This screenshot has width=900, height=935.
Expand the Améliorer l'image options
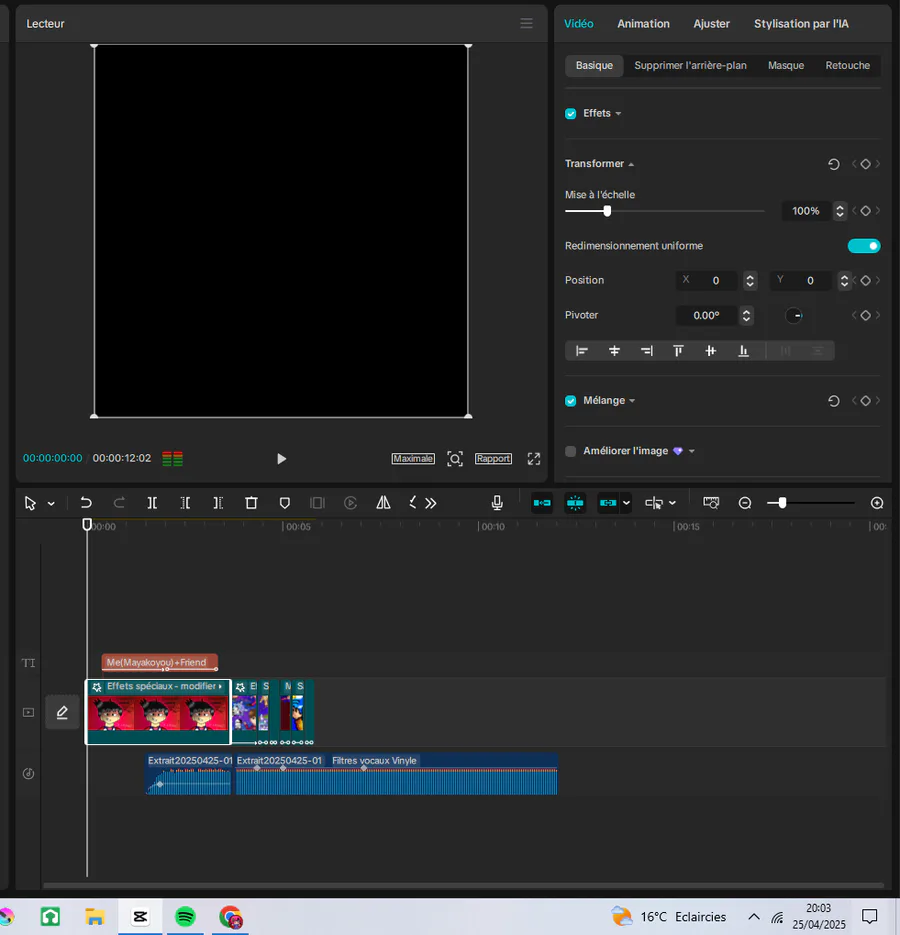[692, 451]
